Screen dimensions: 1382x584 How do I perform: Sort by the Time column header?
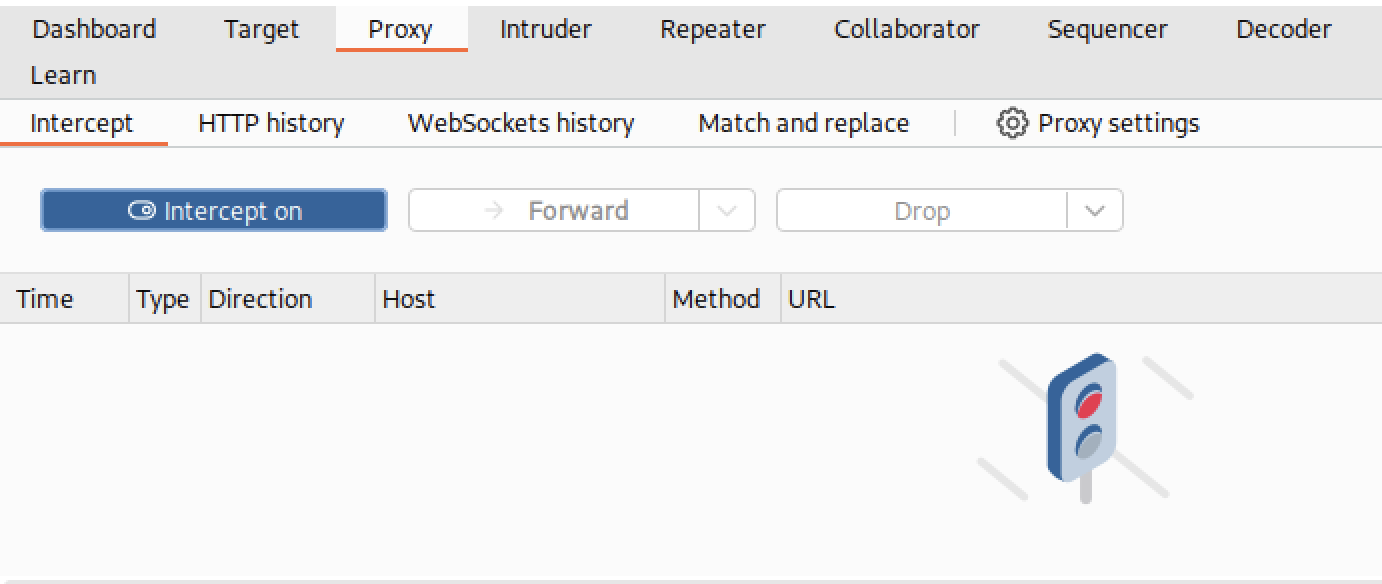tap(65, 299)
